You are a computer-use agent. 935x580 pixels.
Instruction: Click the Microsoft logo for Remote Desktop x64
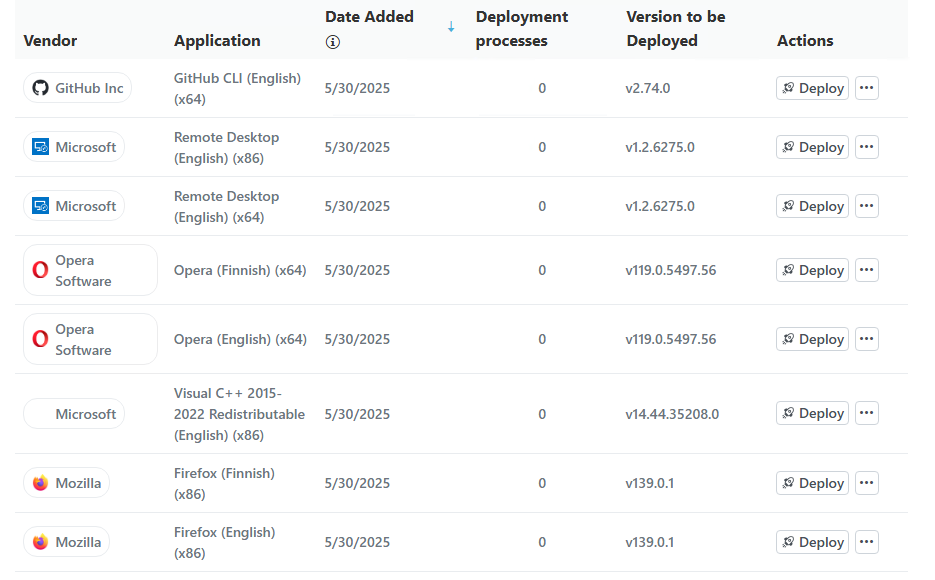[41, 206]
